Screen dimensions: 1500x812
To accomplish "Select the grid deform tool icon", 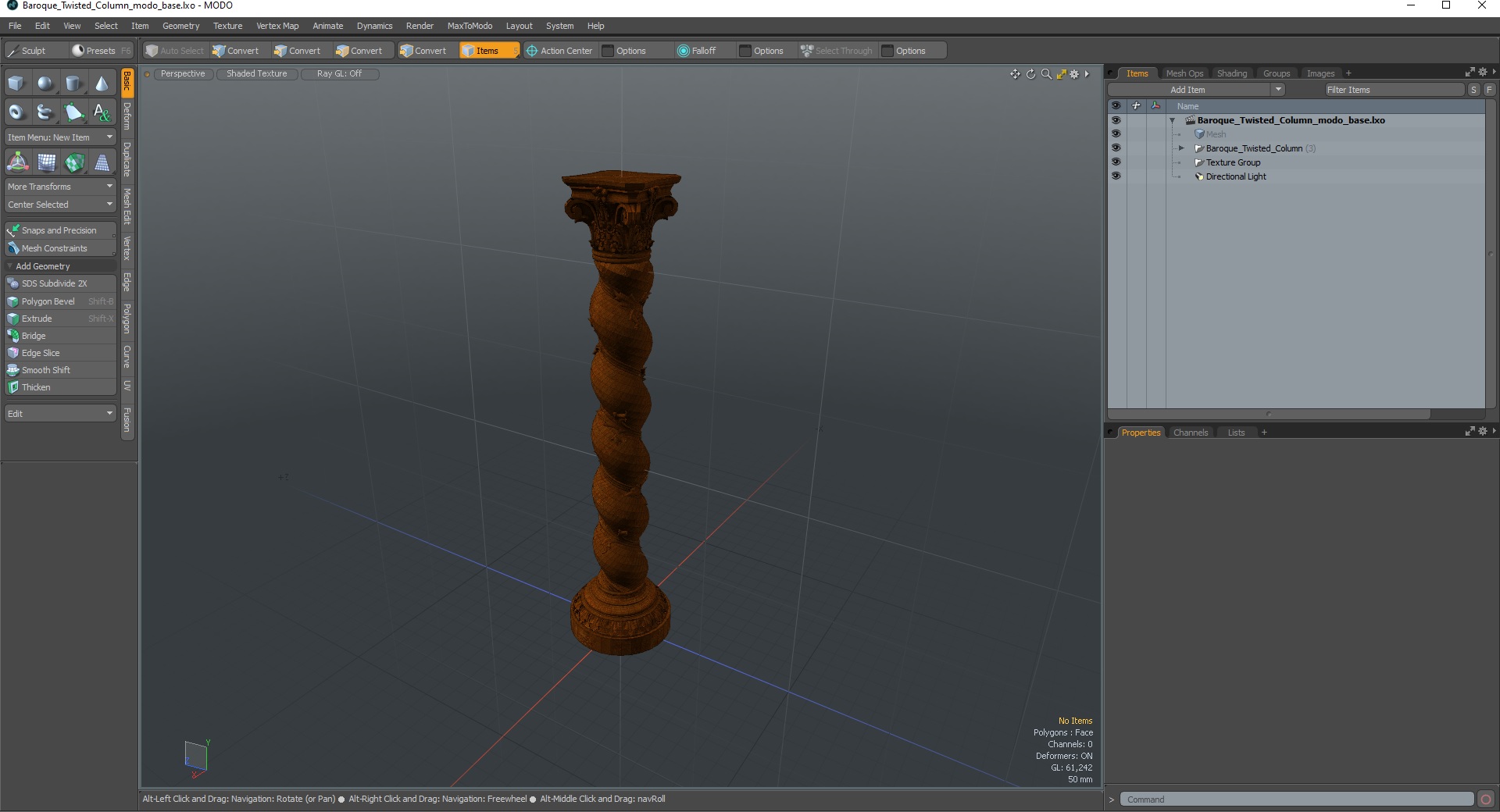I will click(x=46, y=162).
